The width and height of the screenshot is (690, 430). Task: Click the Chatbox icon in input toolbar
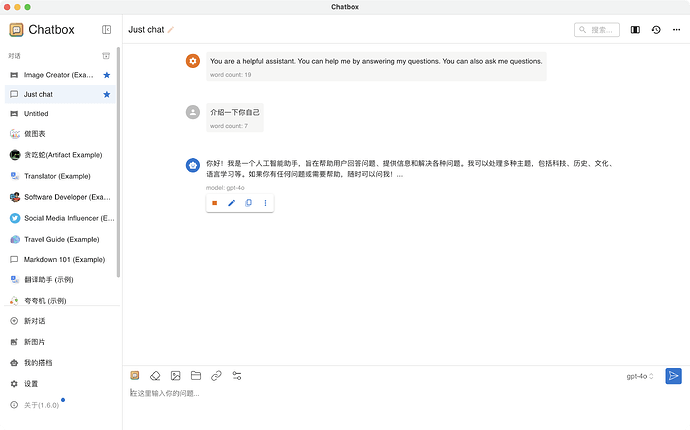click(x=135, y=375)
